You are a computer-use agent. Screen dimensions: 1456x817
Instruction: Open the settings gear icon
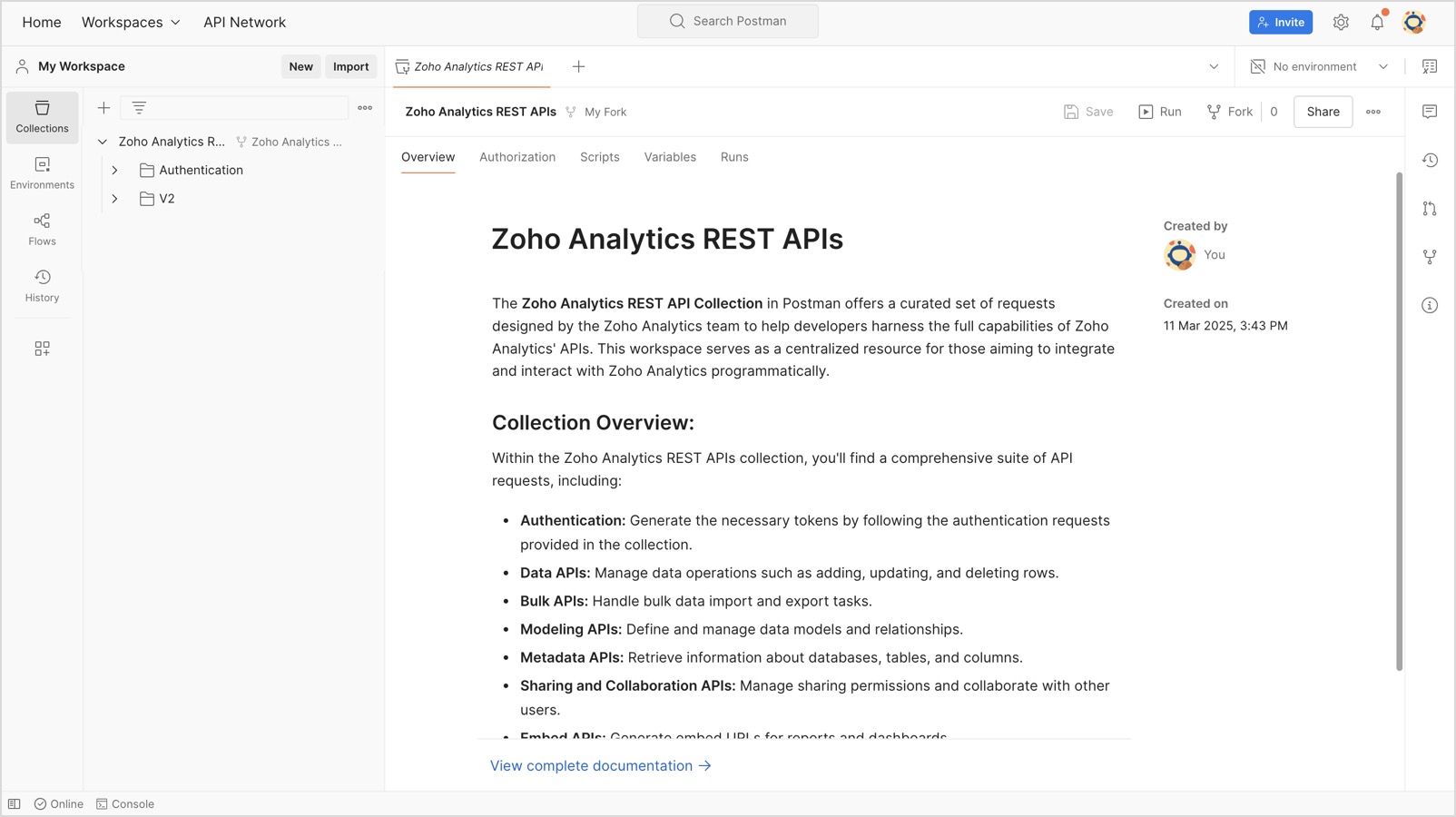[1341, 23]
